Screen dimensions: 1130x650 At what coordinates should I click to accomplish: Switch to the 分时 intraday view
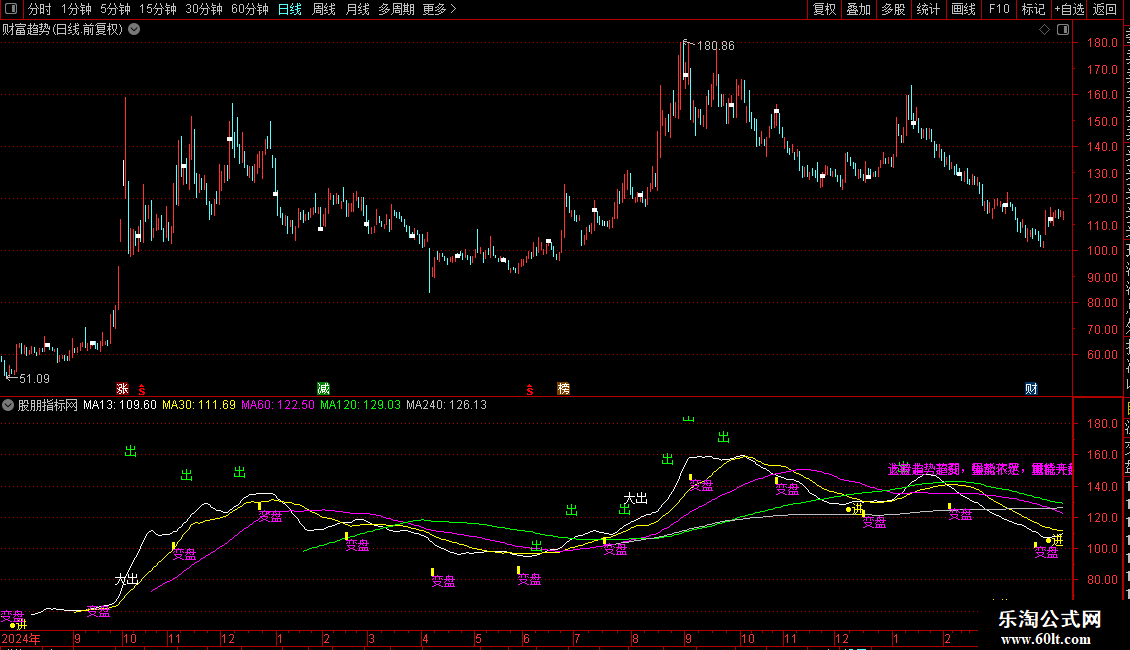(x=40, y=9)
